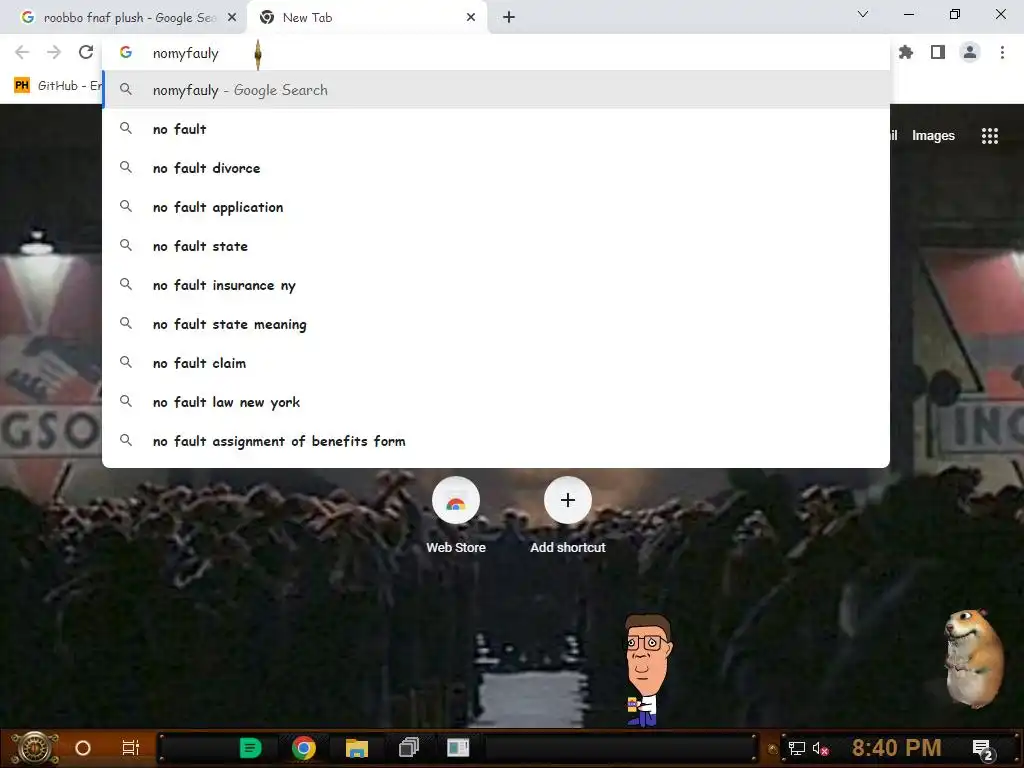
Task: Select 'no fault law new york' suggestion
Action: pos(496,402)
